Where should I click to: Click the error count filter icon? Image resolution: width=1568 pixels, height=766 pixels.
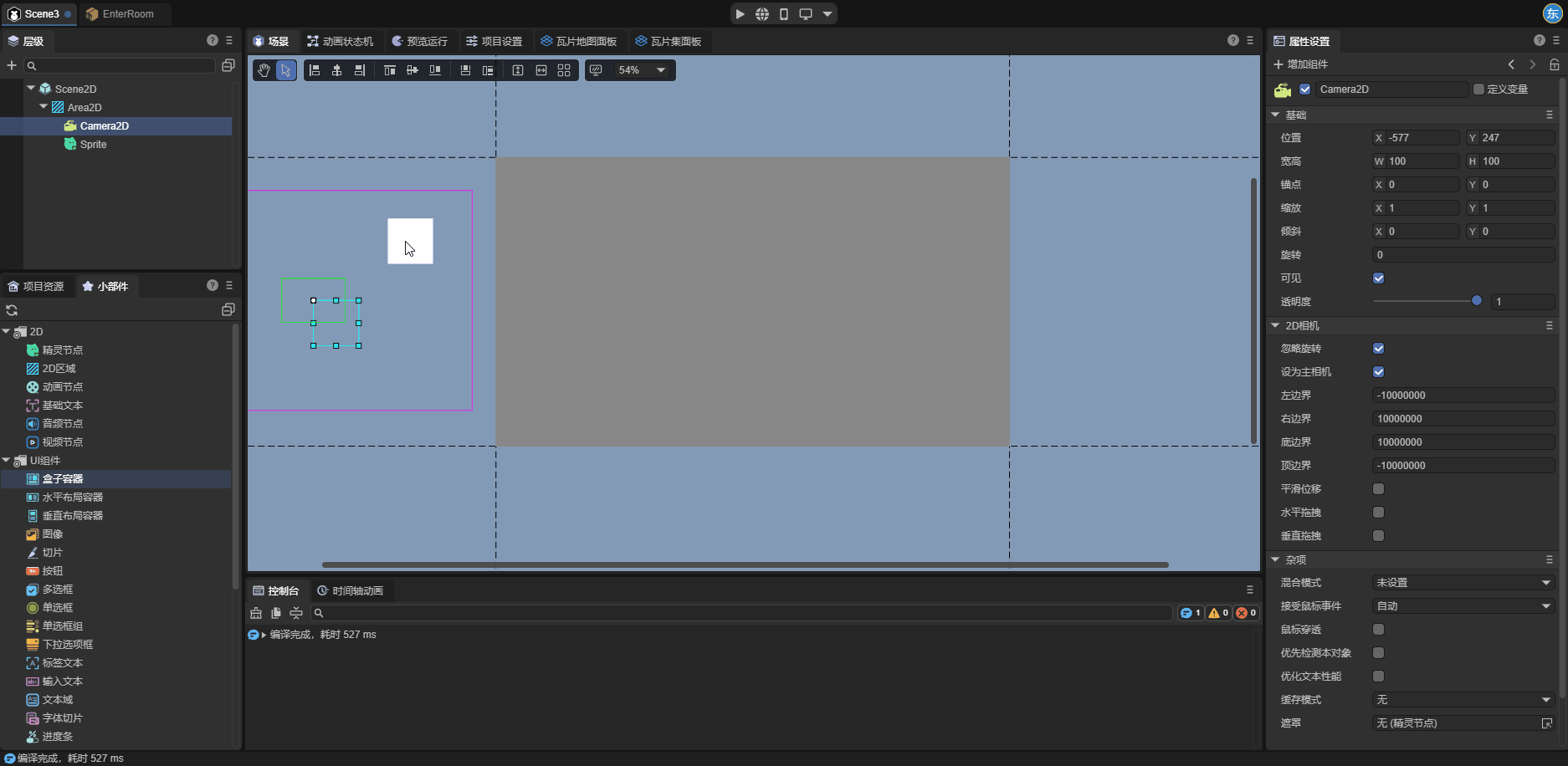[x=1246, y=613]
